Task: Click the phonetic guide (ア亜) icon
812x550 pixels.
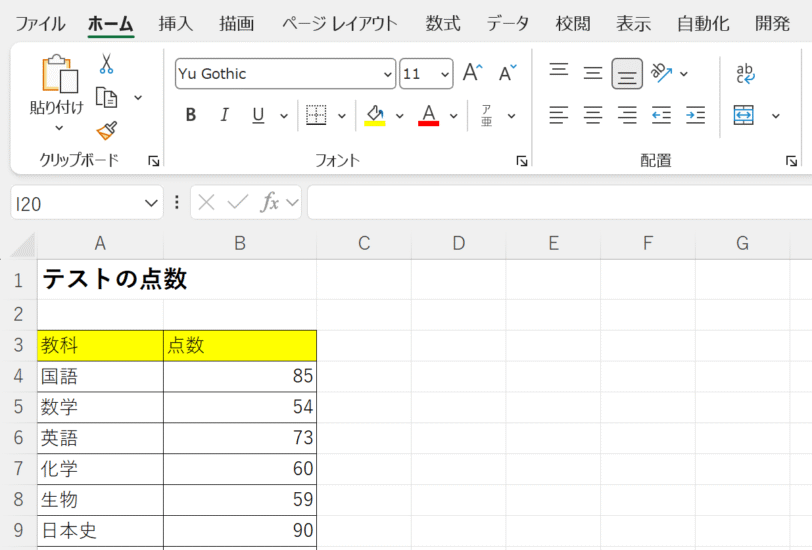Action: pos(486,115)
